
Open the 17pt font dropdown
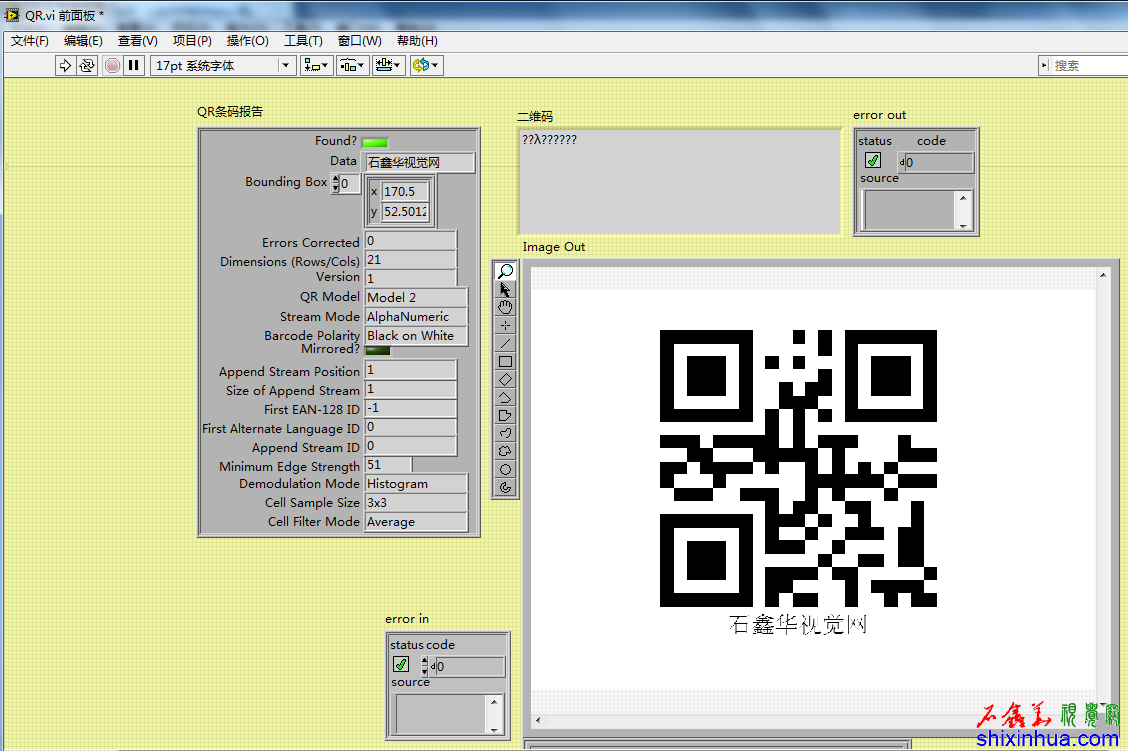pos(286,65)
